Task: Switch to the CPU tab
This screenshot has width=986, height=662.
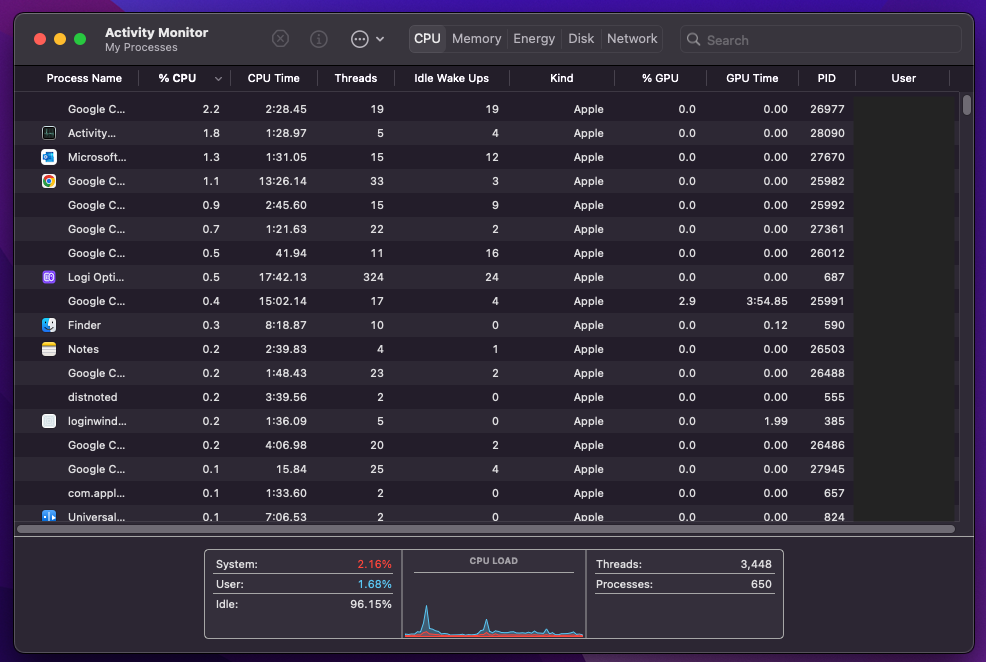Action: pyautogui.click(x=427, y=39)
